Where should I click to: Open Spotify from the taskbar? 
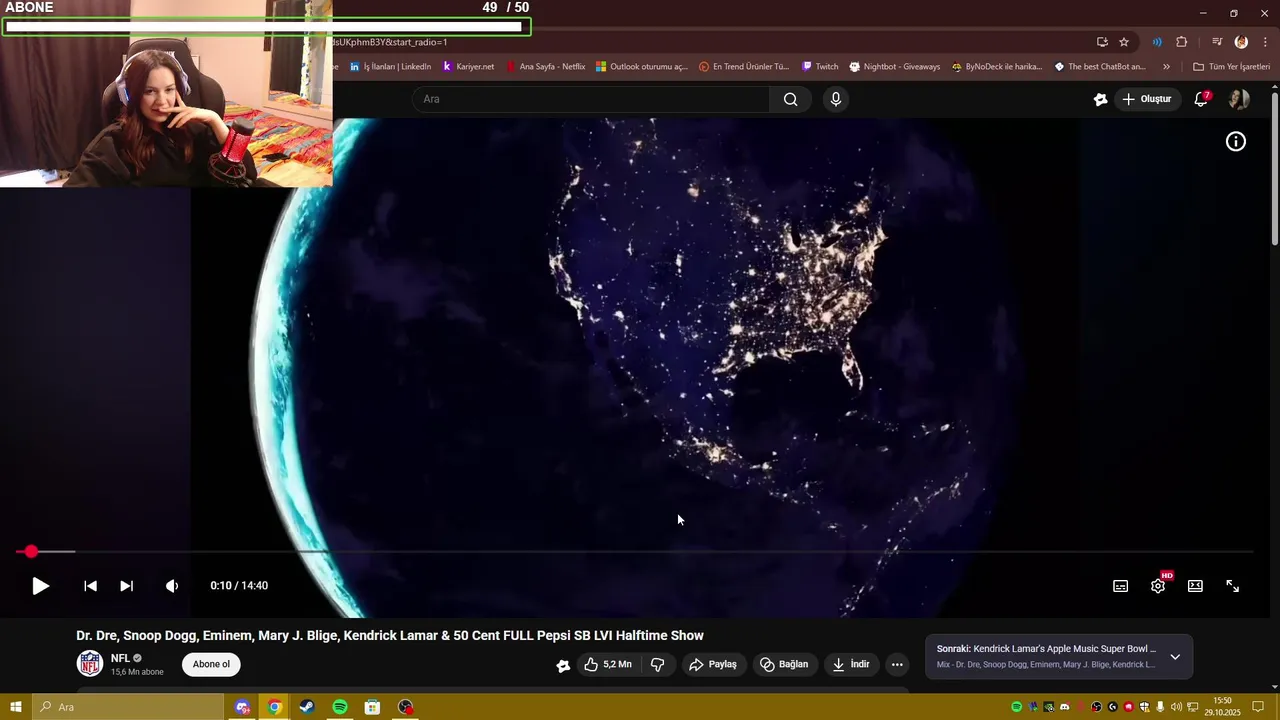[340, 707]
